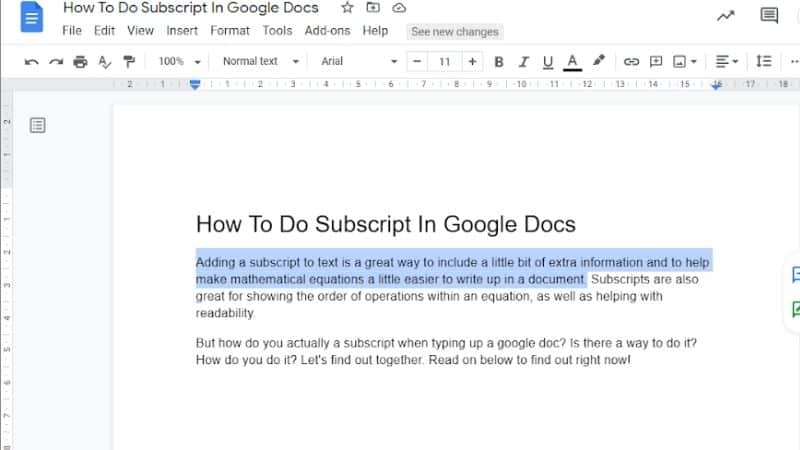The width and height of the screenshot is (800, 450).
Task: Open the Insert menu
Action: 182,31
